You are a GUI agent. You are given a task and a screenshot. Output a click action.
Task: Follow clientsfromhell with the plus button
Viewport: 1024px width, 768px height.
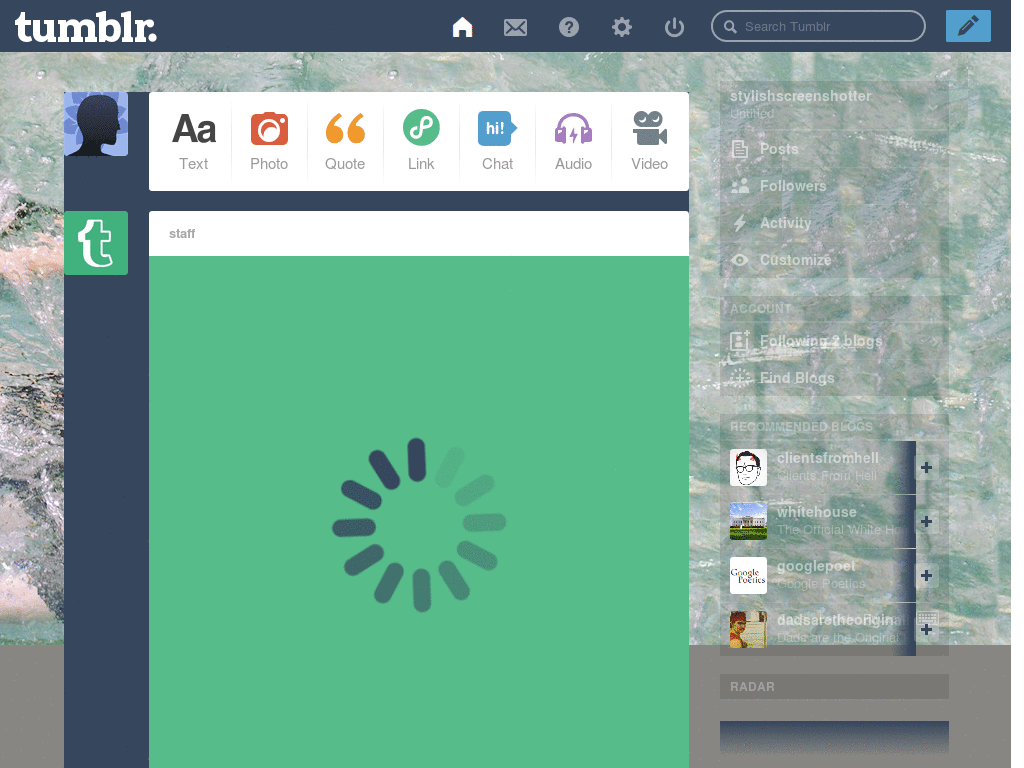tap(926, 468)
